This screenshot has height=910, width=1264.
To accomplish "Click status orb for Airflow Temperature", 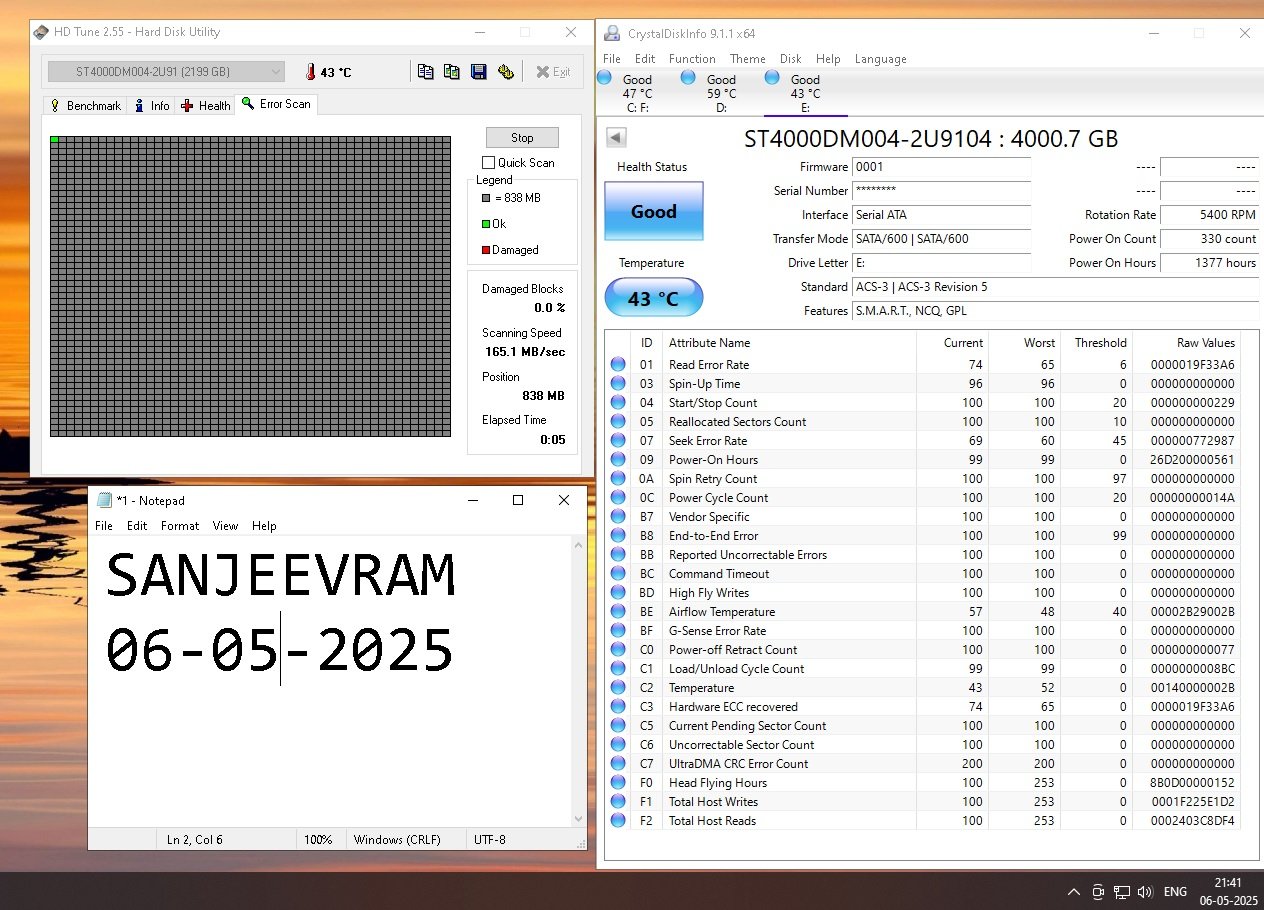I will point(618,612).
